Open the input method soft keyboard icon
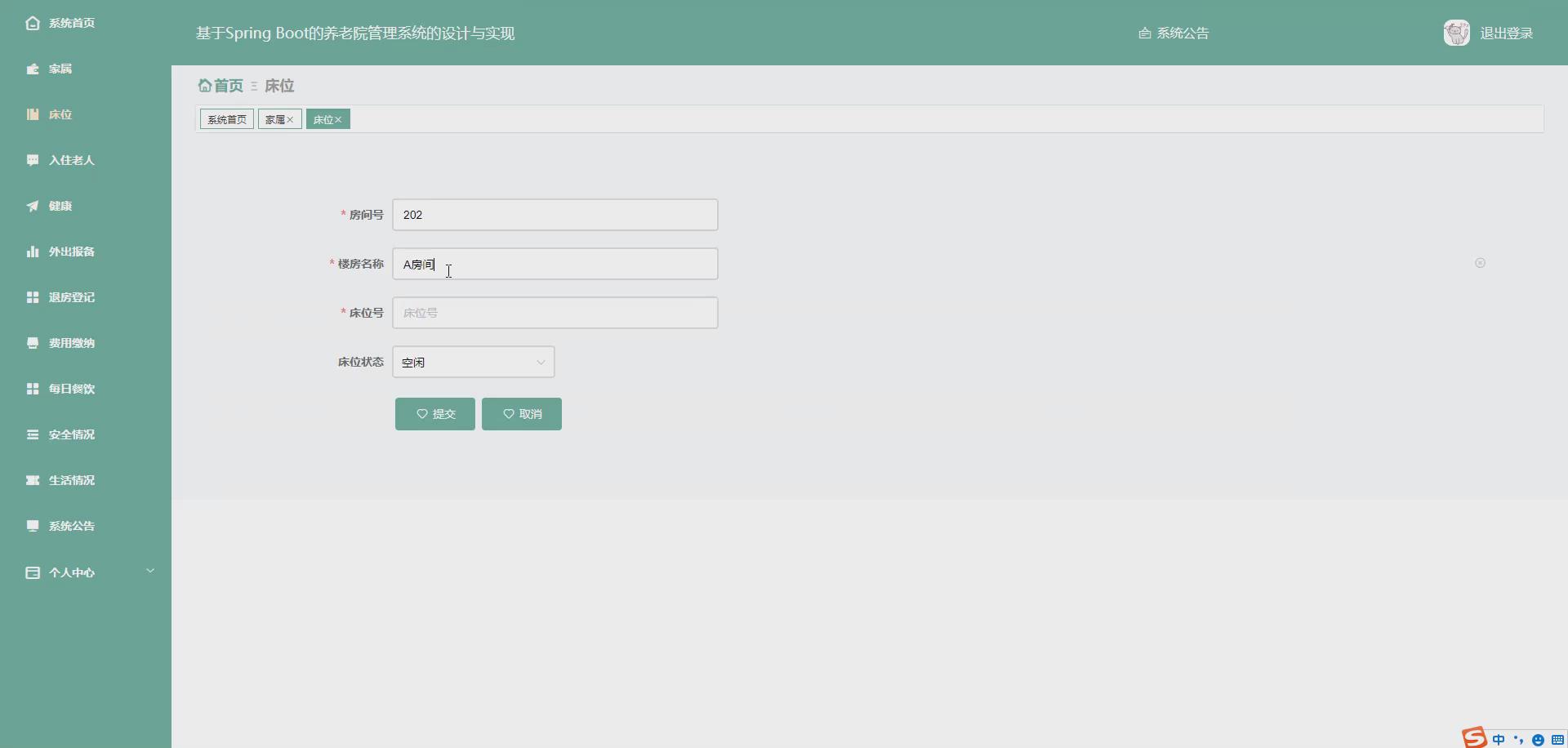Image resolution: width=1568 pixels, height=748 pixels. coord(1557,740)
